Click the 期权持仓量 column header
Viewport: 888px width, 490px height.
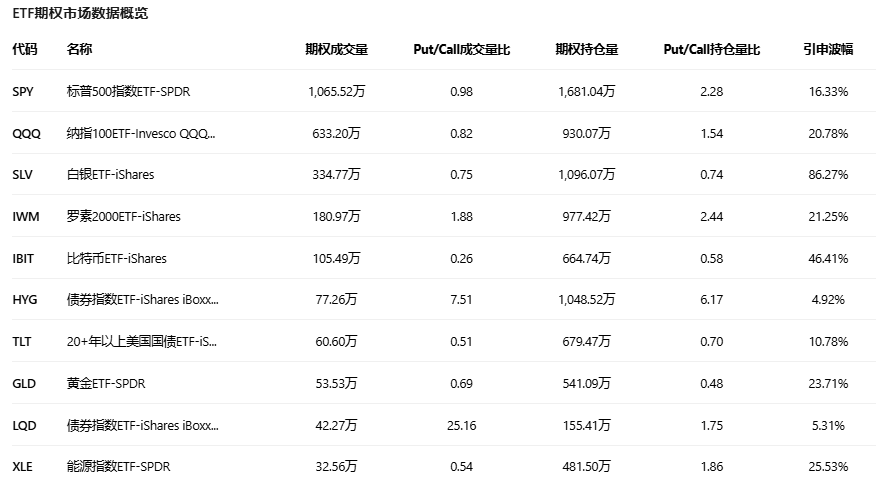pos(586,49)
